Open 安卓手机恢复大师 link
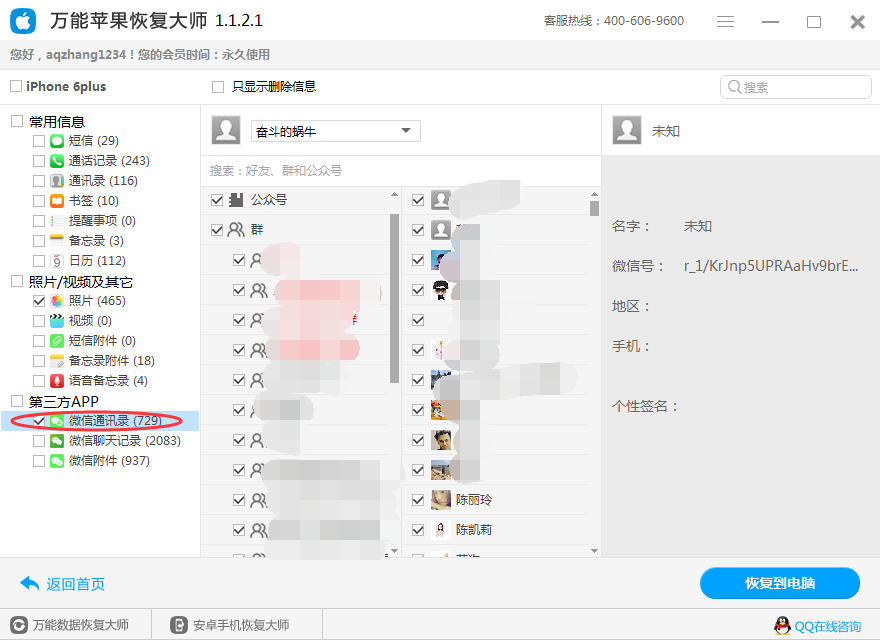The width and height of the screenshot is (880, 640). 241,625
